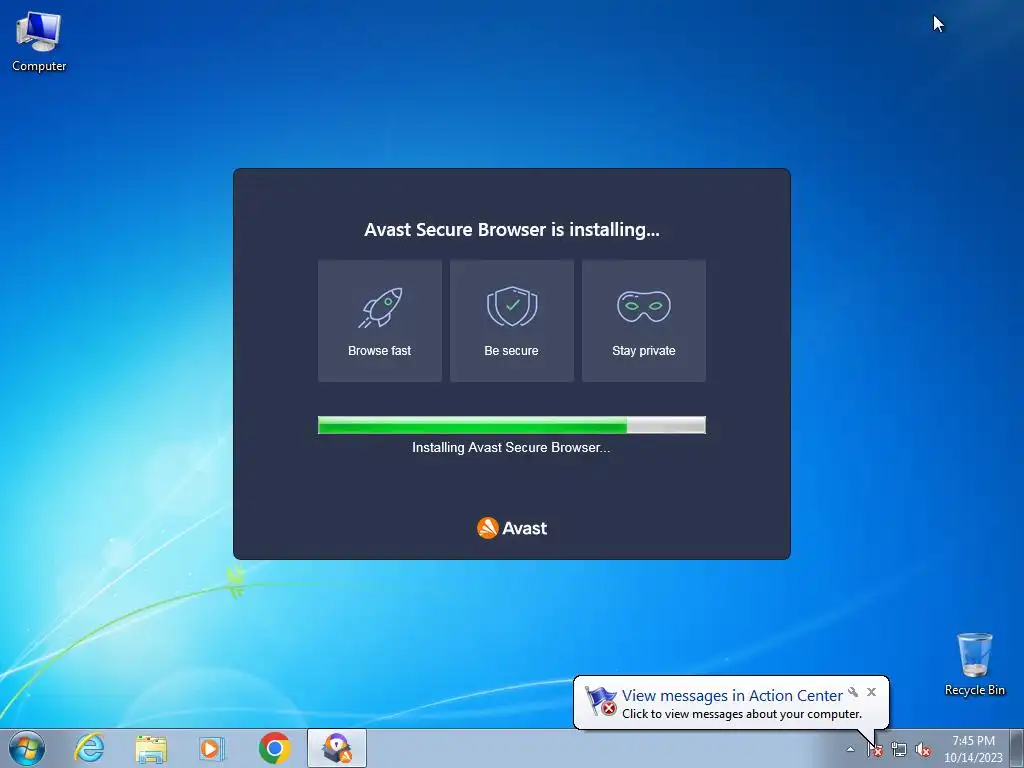This screenshot has width=1024, height=768.
Task: Open the Computer desktop icon
Action: coord(39,42)
